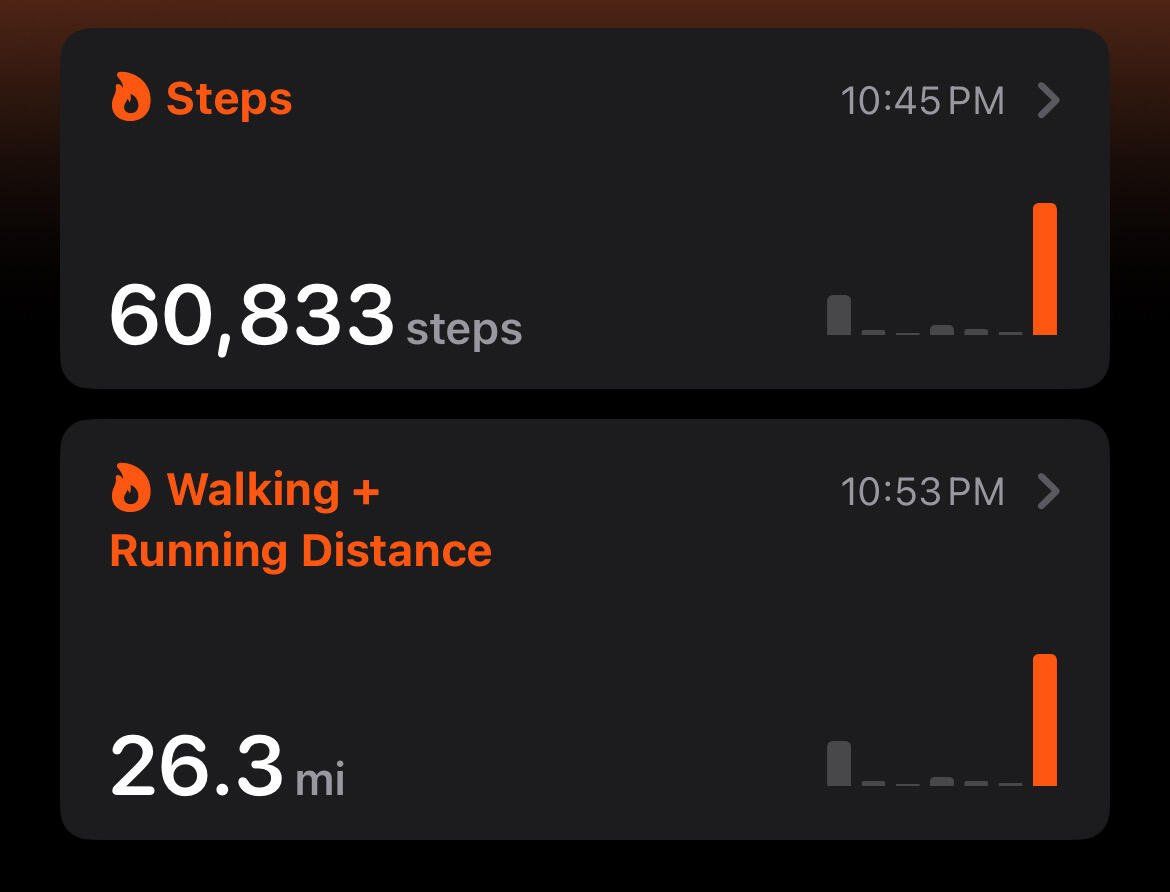Select the tall orange bar in Distance chart
The height and width of the screenshot is (892, 1170).
(x=1045, y=720)
